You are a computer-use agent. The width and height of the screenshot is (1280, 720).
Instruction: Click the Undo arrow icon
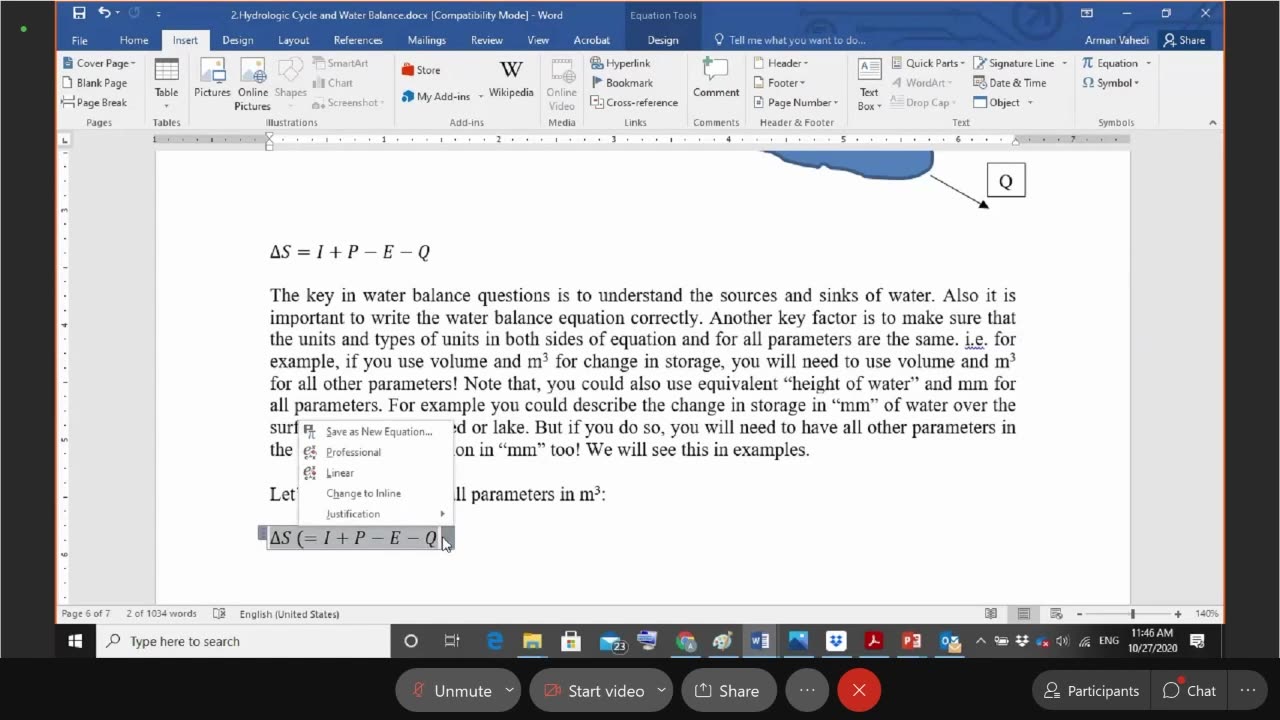(104, 14)
